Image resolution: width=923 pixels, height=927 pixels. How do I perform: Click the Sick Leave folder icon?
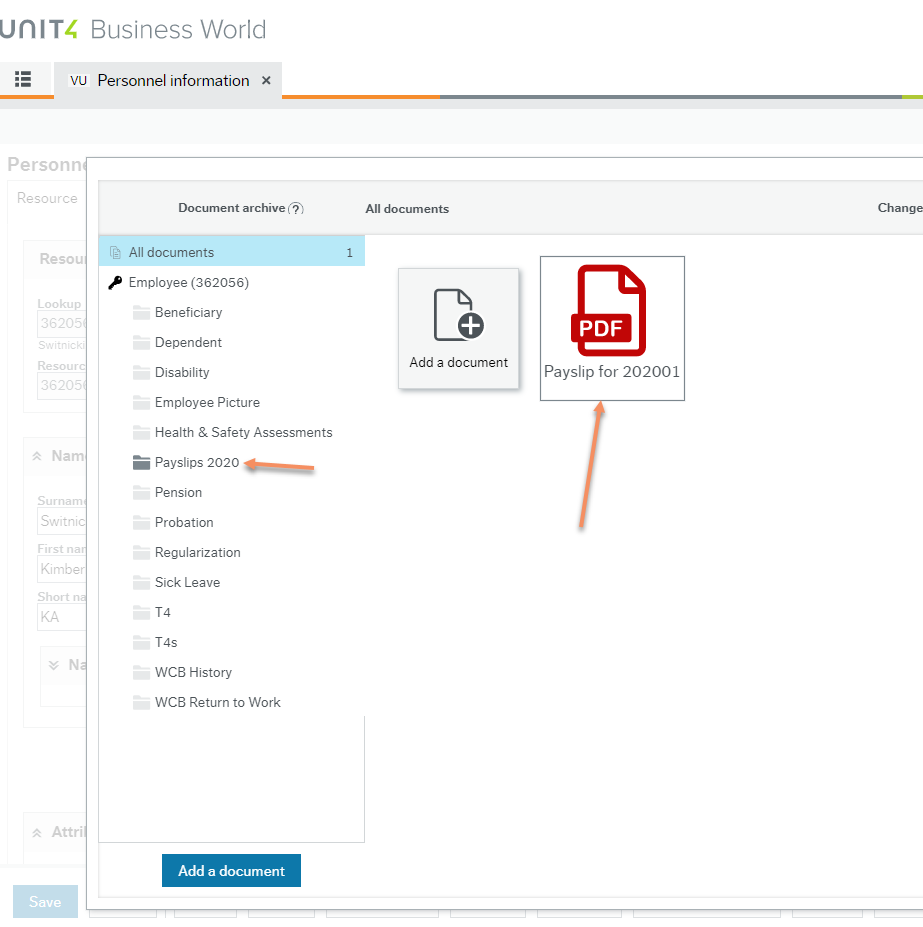[x=141, y=582]
